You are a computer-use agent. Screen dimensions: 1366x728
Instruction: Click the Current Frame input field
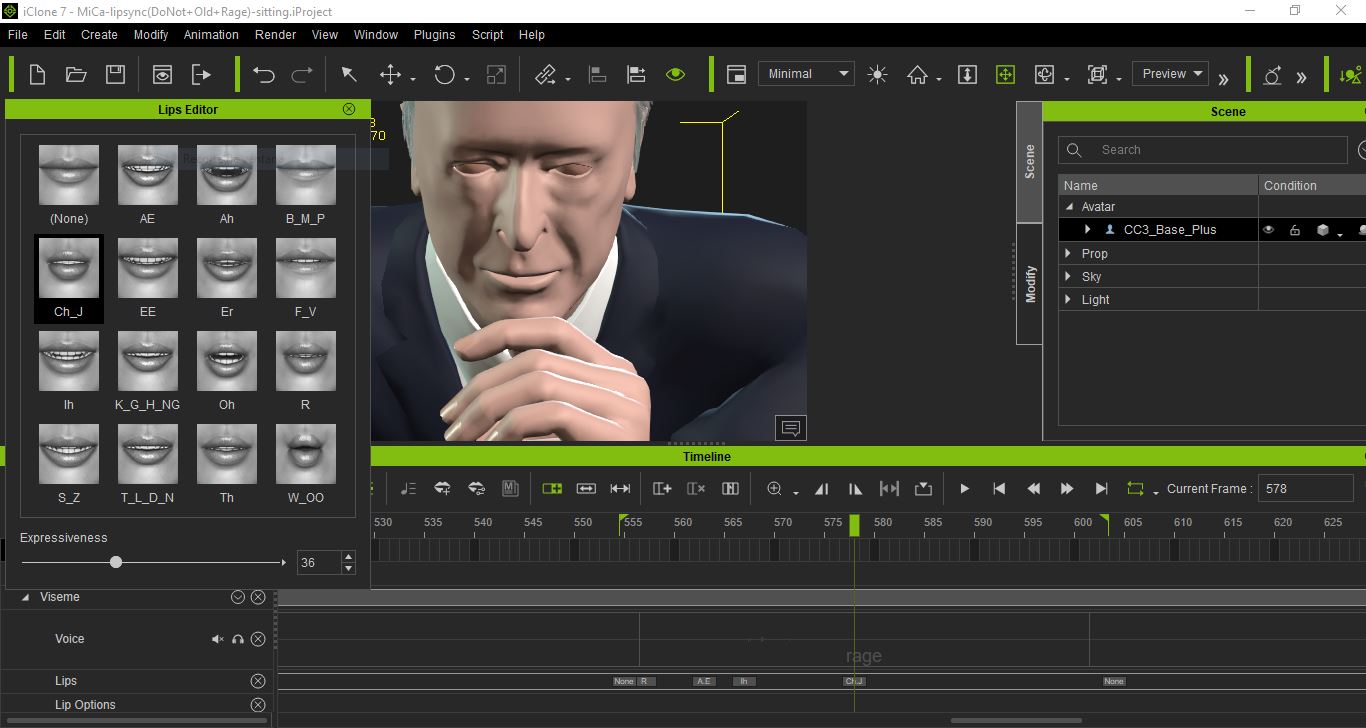tap(1305, 489)
